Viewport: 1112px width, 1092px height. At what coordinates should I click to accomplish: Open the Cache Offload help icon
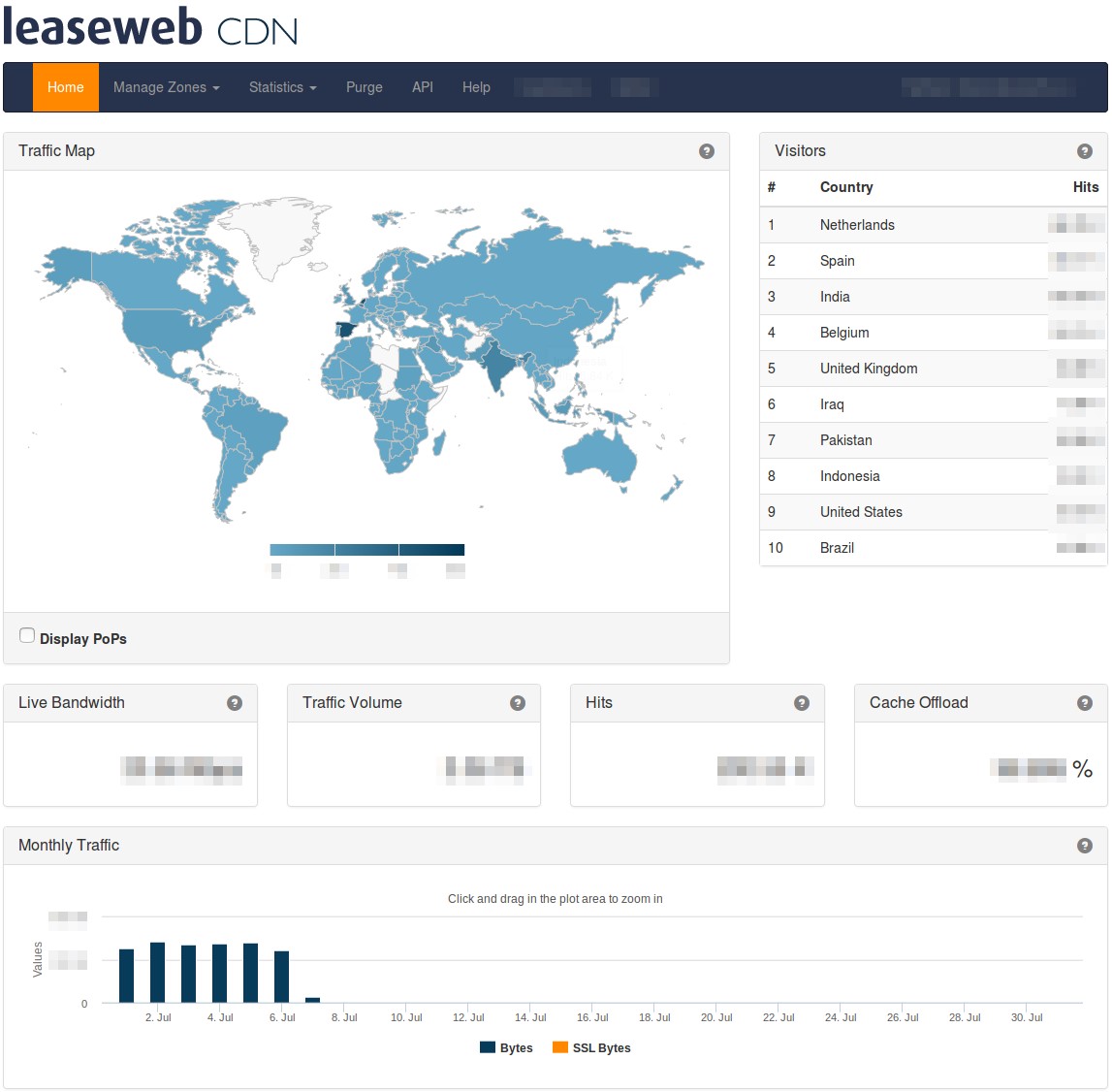[x=1085, y=703]
